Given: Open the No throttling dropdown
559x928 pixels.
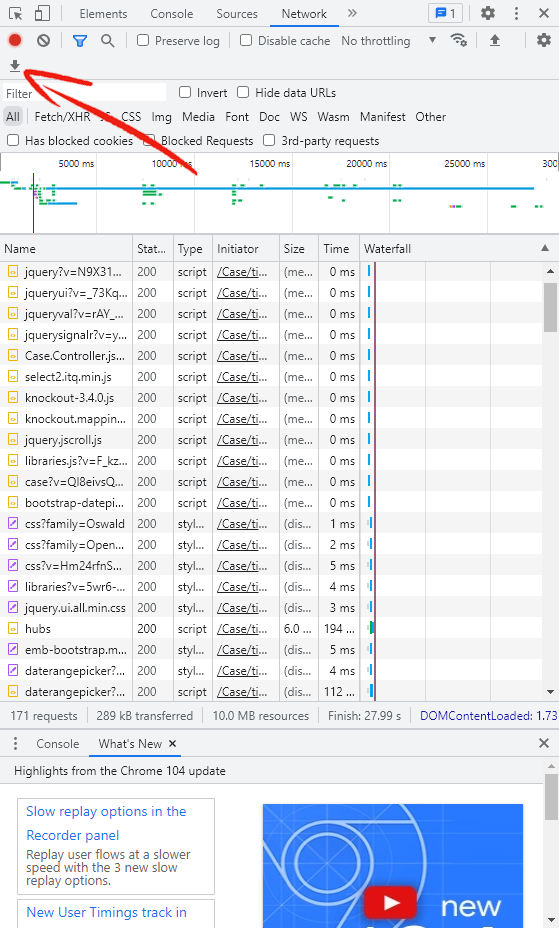Looking at the screenshot, I should [389, 40].
